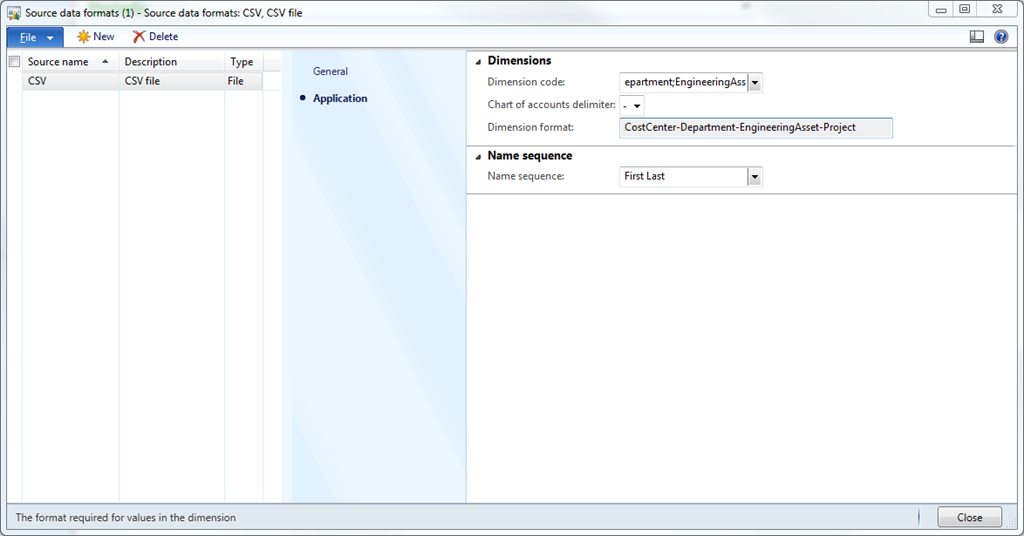
Task: Select the CSV source name cell
Action: pyautogui.click(x=71, y=81)
